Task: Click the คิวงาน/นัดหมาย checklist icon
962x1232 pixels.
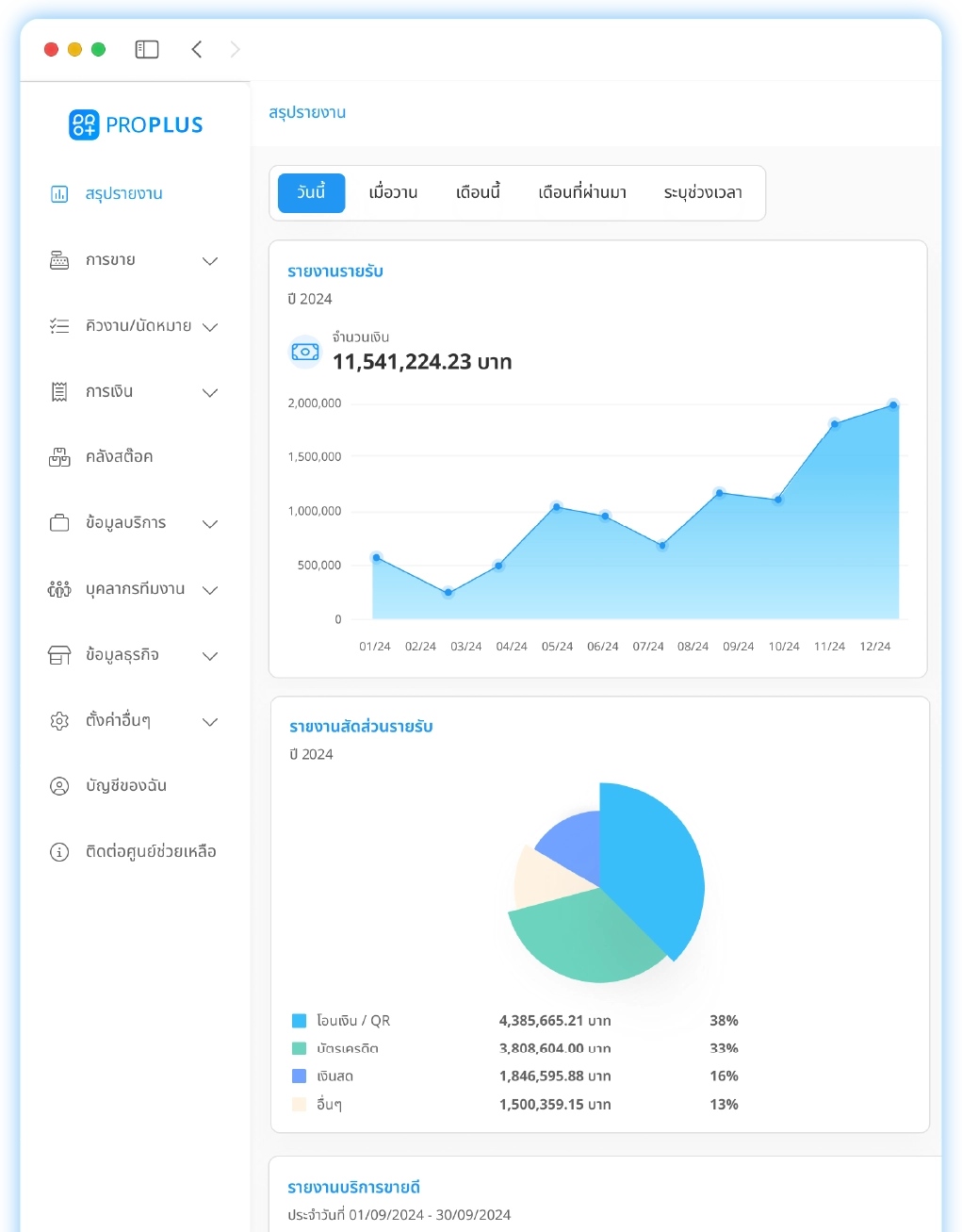Action: pos(59,326)
